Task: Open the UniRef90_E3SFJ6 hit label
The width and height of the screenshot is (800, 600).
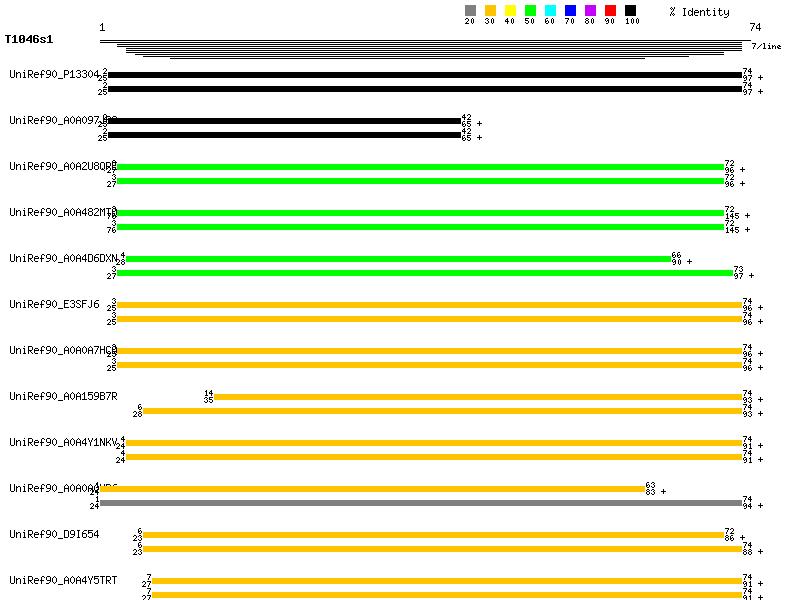Action: tap(54, 305)
